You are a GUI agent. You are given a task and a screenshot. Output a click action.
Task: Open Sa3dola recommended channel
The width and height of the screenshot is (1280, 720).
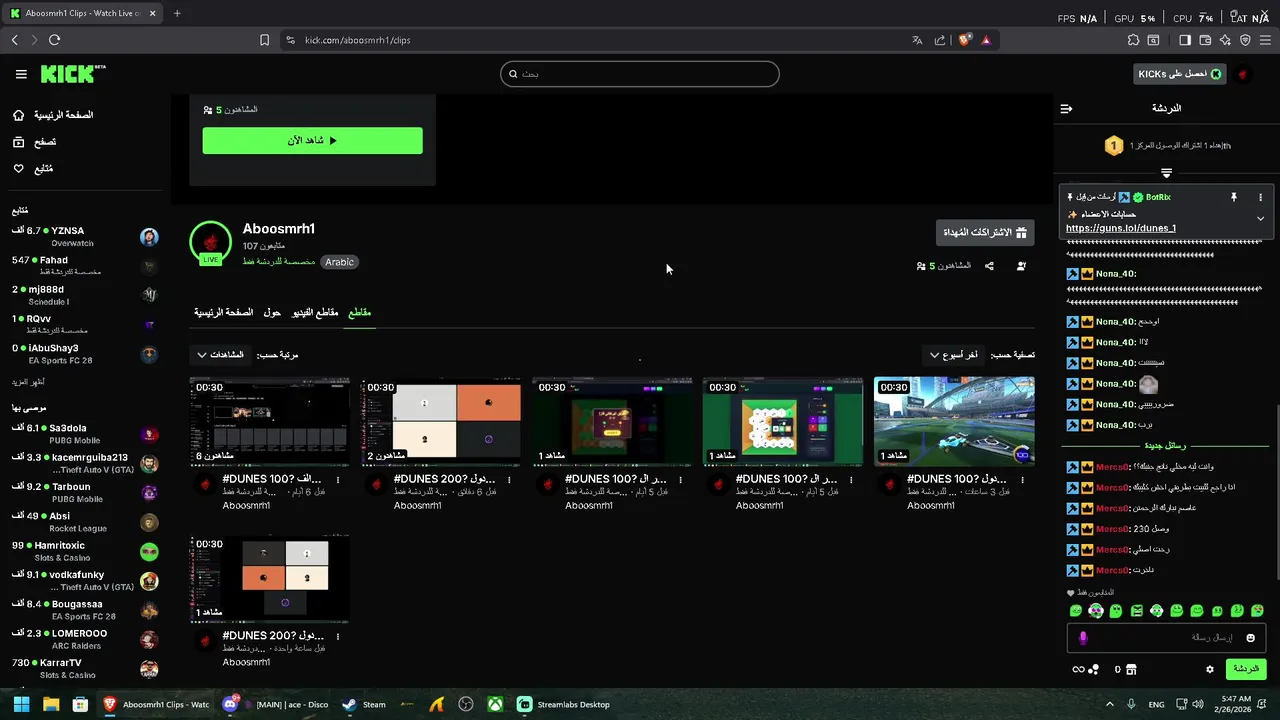(x=85, y=434)
